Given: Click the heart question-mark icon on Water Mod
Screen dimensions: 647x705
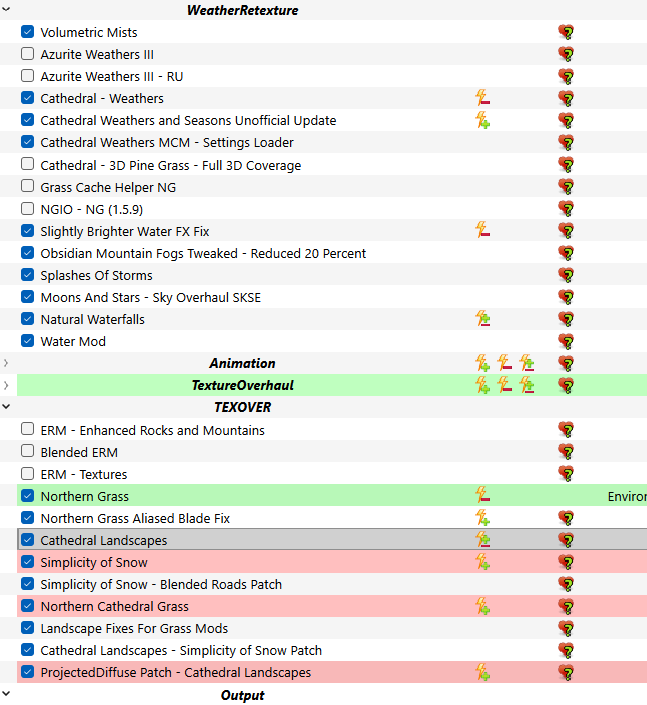Looking at the screenshot, I should pyautogui.click(x=566, y=341).
